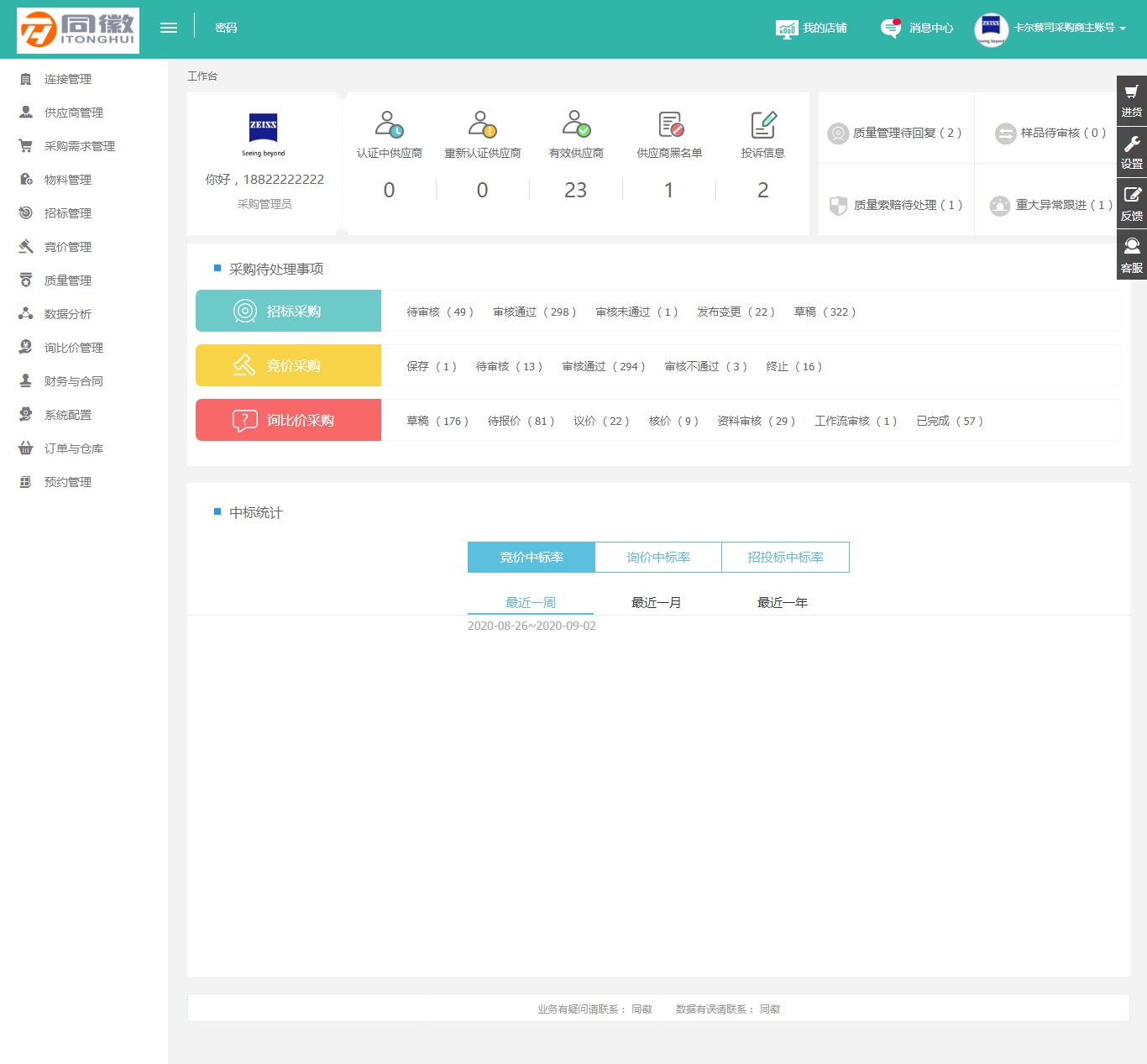Image resolution: width=1147 pixels, height=1064 pixels.
Task: Click the 进货 cart icon on right sidebar
Action: (1131, 93)
